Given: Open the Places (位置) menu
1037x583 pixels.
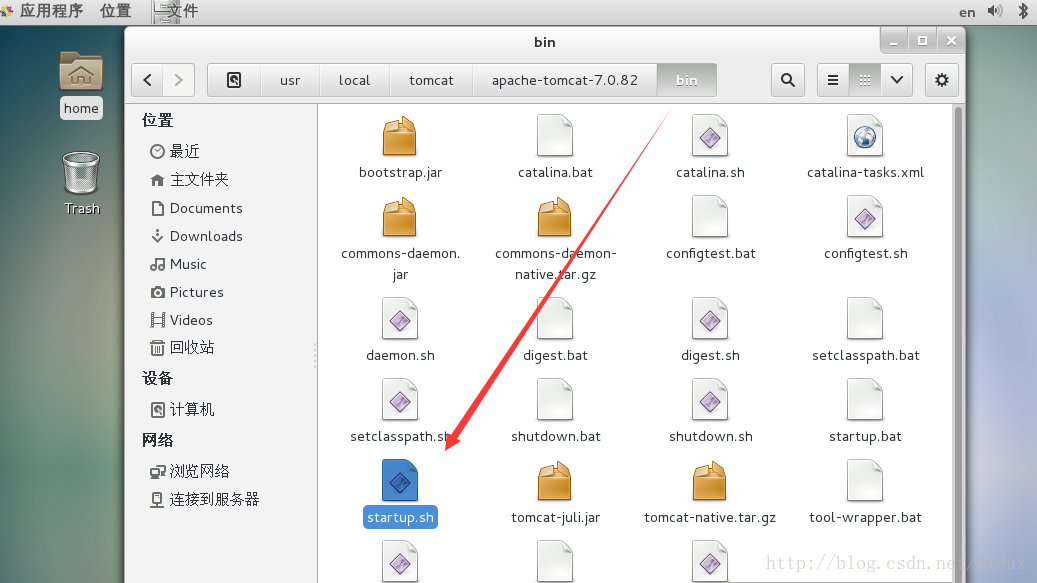Looking at the screenshot, I should (115, 11).
